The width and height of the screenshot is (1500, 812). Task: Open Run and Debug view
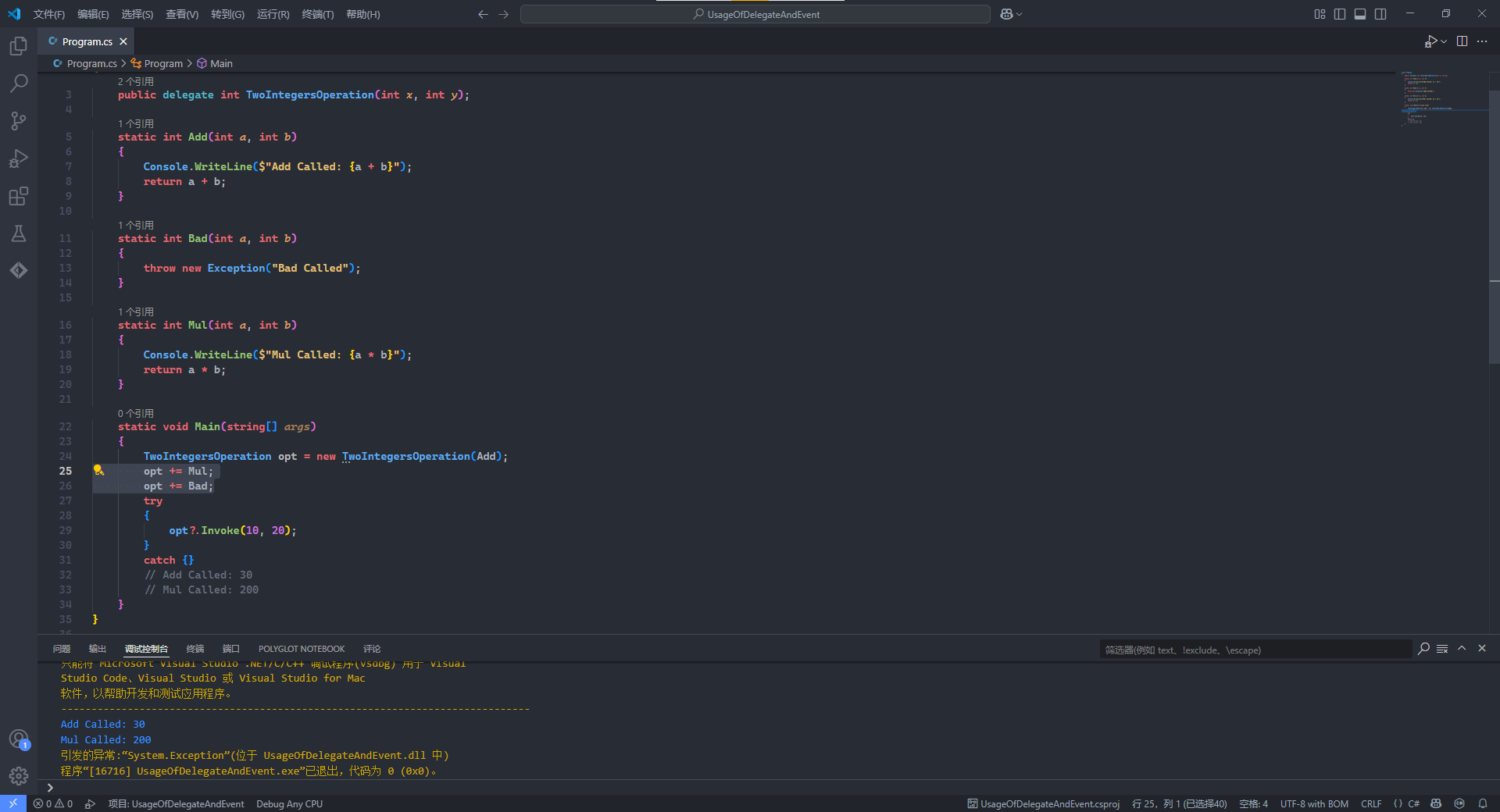click(x=19, y=158)
